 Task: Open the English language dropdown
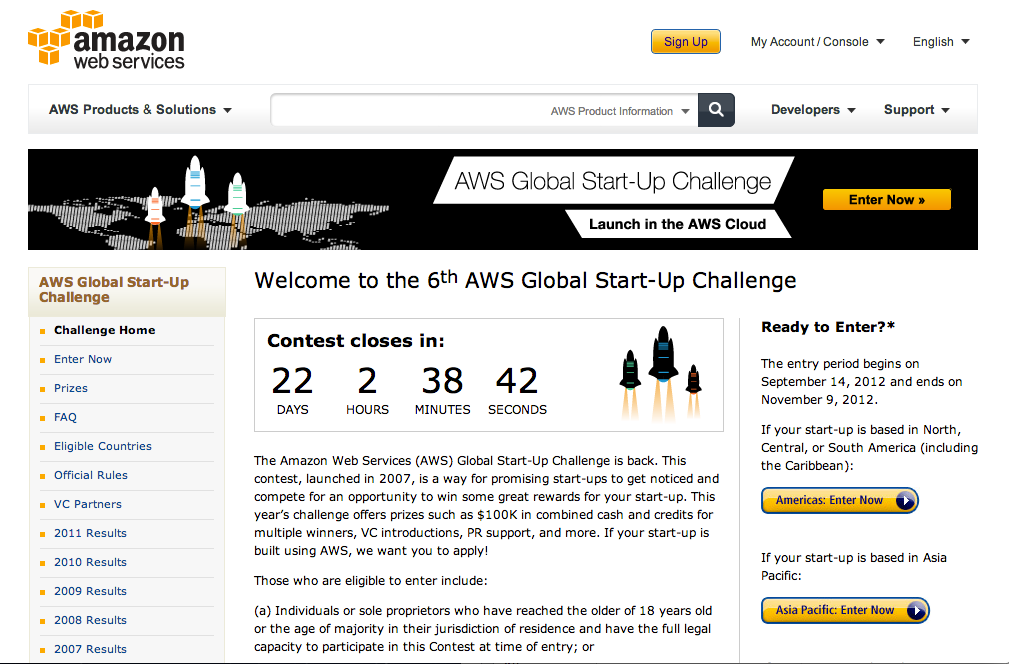941,42
